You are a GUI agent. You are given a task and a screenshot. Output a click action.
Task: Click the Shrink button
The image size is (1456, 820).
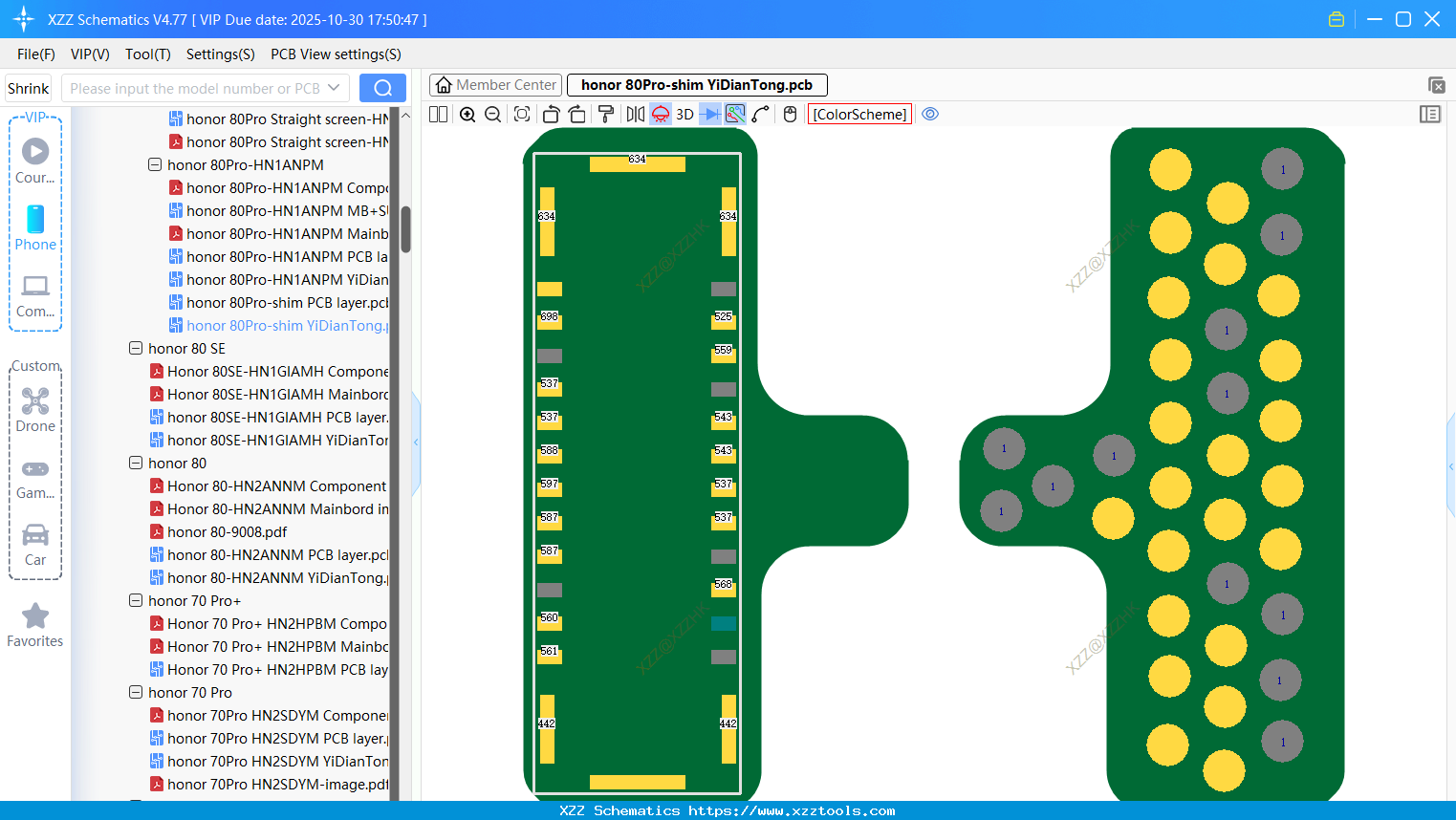click(x=29, y=88)
